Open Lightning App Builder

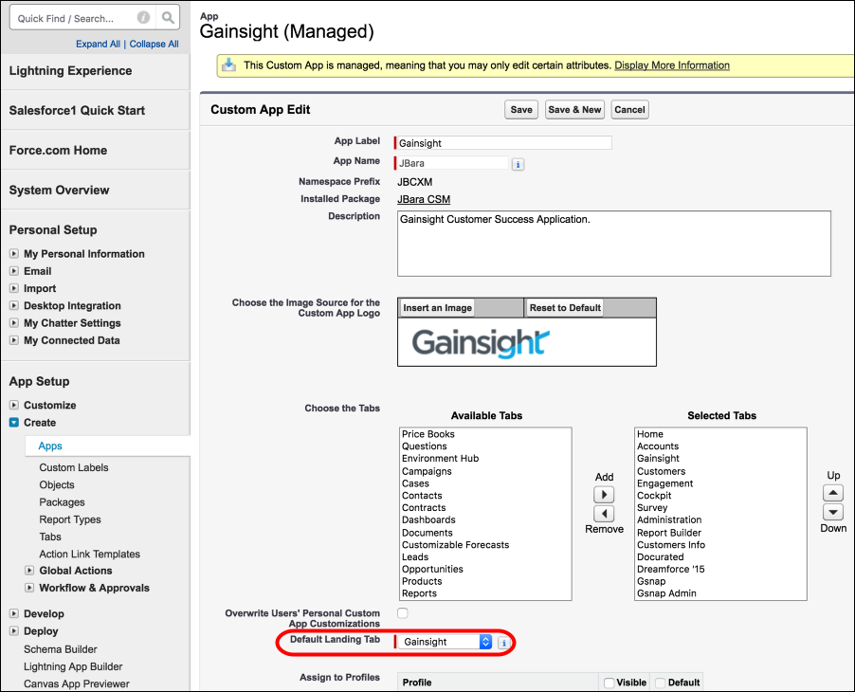[x=73, y=666]
